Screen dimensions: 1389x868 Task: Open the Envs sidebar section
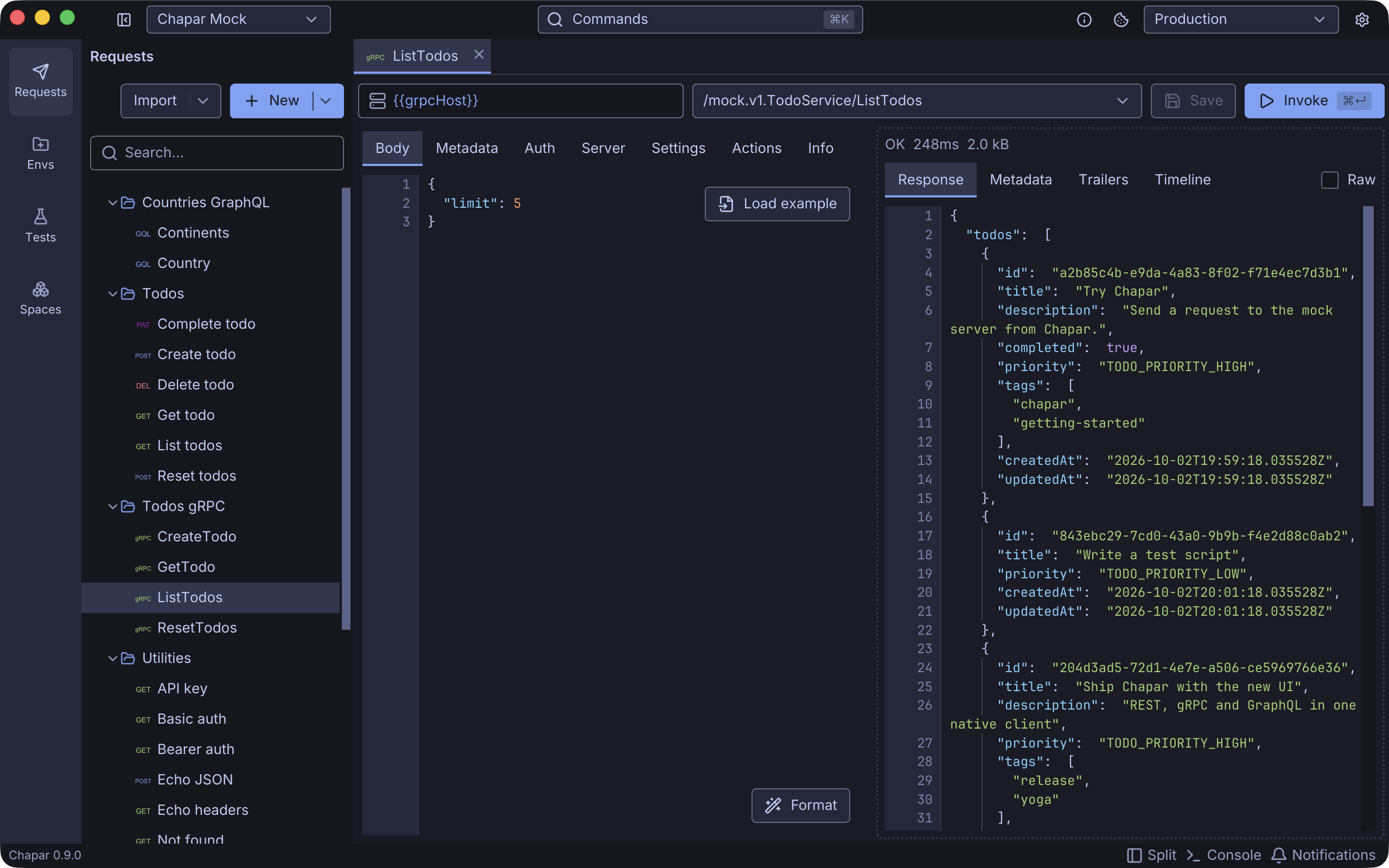(40, 154)
